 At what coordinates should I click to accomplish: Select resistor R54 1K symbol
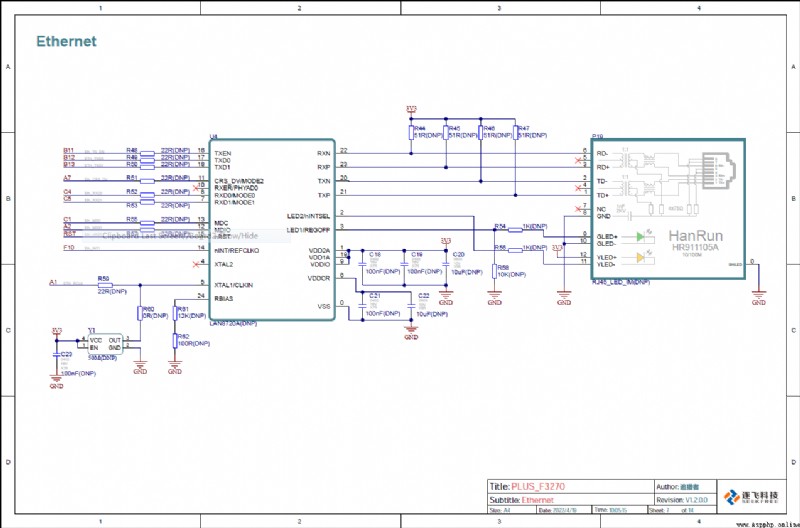pyautogui.click(x=515, y=230)
